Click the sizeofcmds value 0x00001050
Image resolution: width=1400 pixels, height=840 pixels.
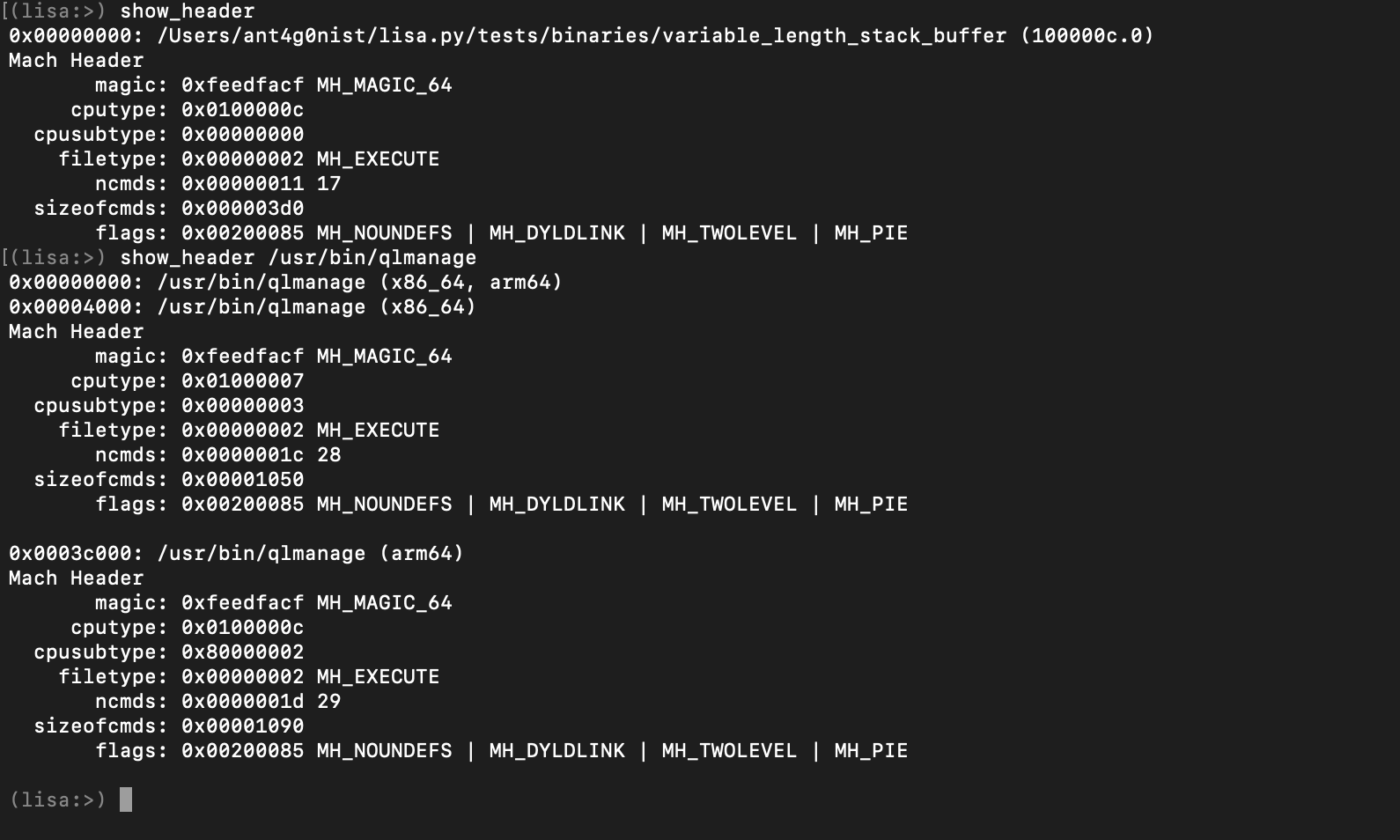coord(242,480)
